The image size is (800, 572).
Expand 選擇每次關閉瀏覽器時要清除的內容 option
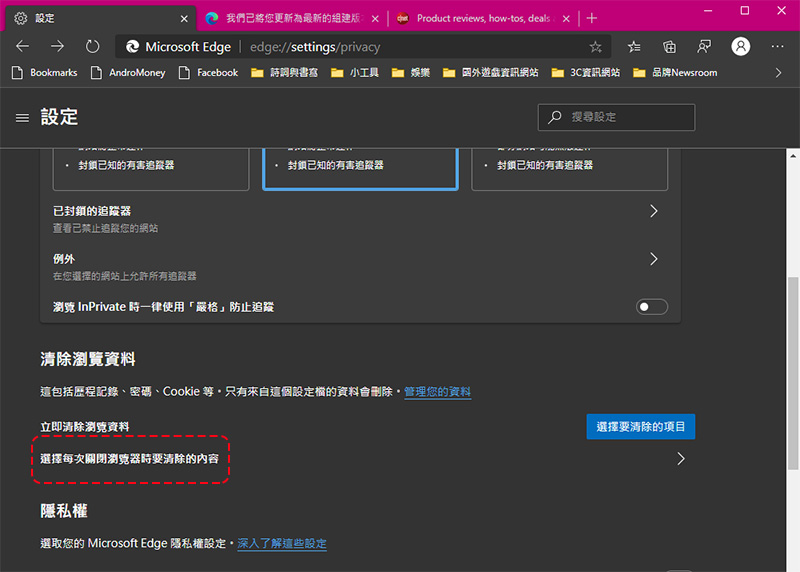coord(680,459)
